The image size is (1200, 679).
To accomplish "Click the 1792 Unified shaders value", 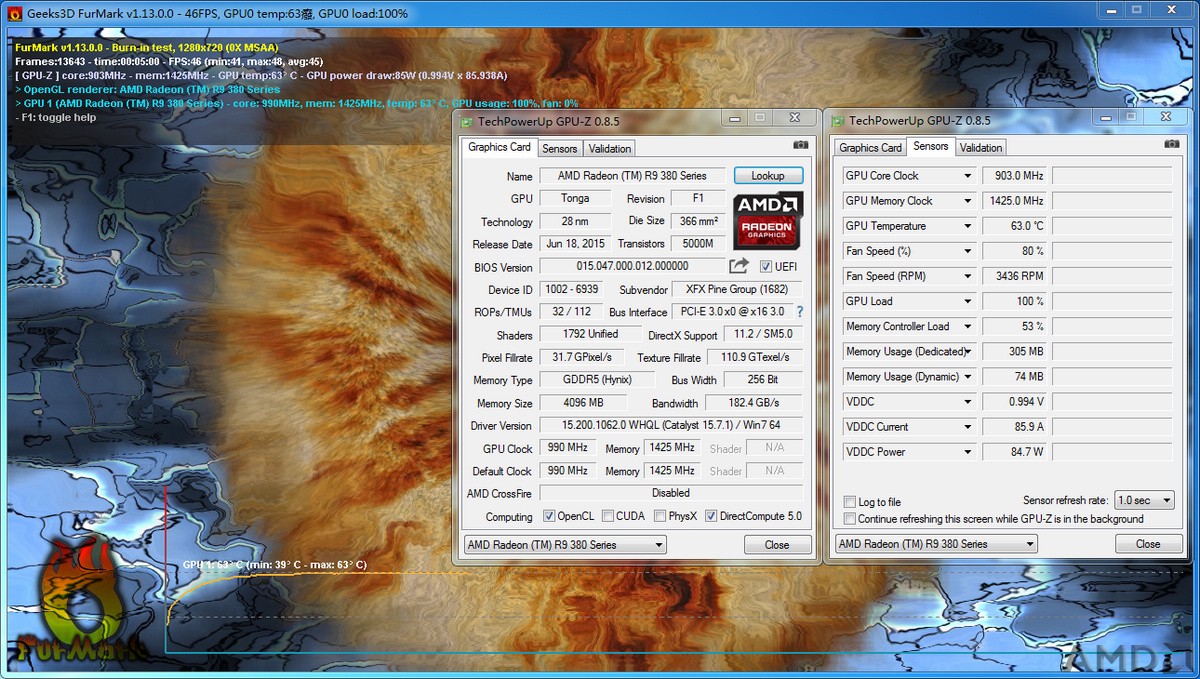I will click(x=590, y=334).
